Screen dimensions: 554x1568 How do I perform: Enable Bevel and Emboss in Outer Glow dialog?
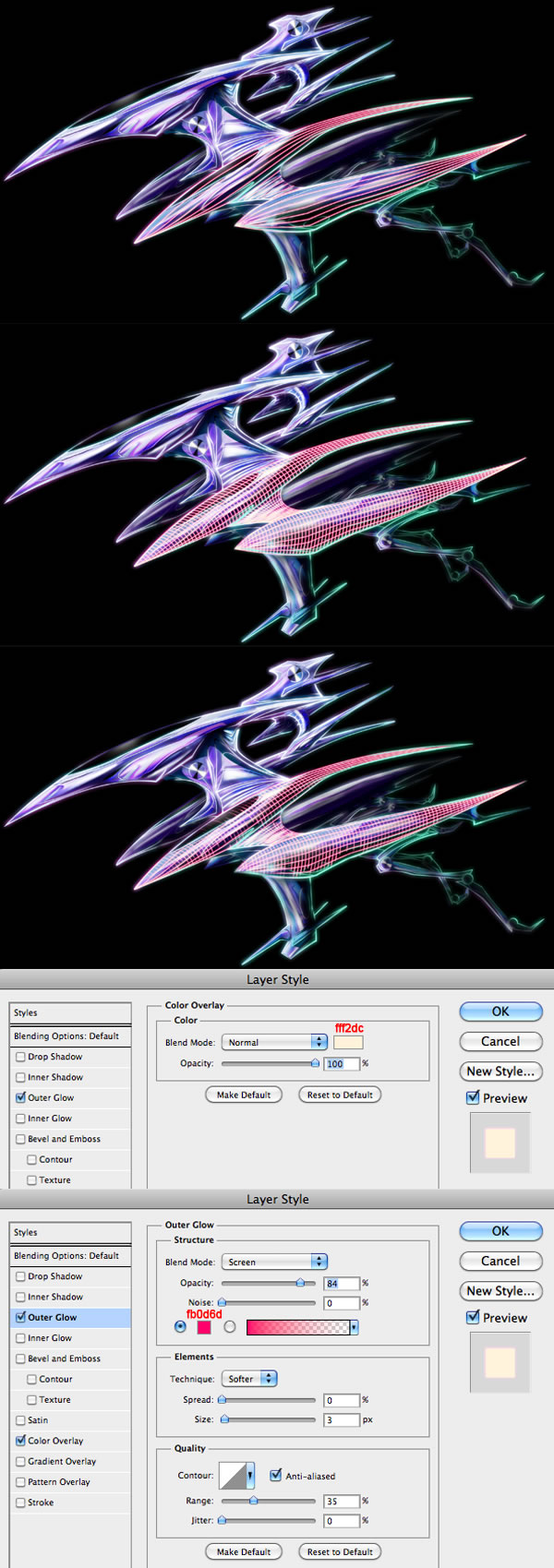pyautogui.click(x=20, y=1359)
